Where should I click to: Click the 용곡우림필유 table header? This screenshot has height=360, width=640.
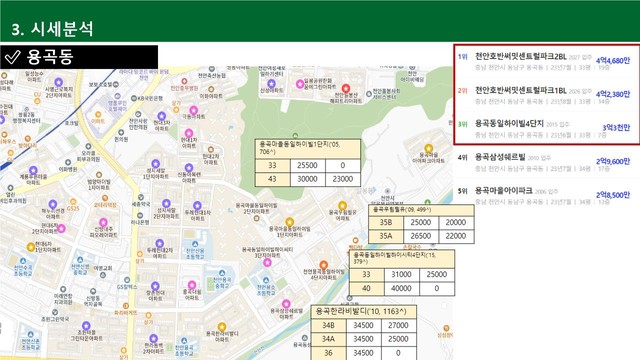pyautogui.click(x=421, y=210)
